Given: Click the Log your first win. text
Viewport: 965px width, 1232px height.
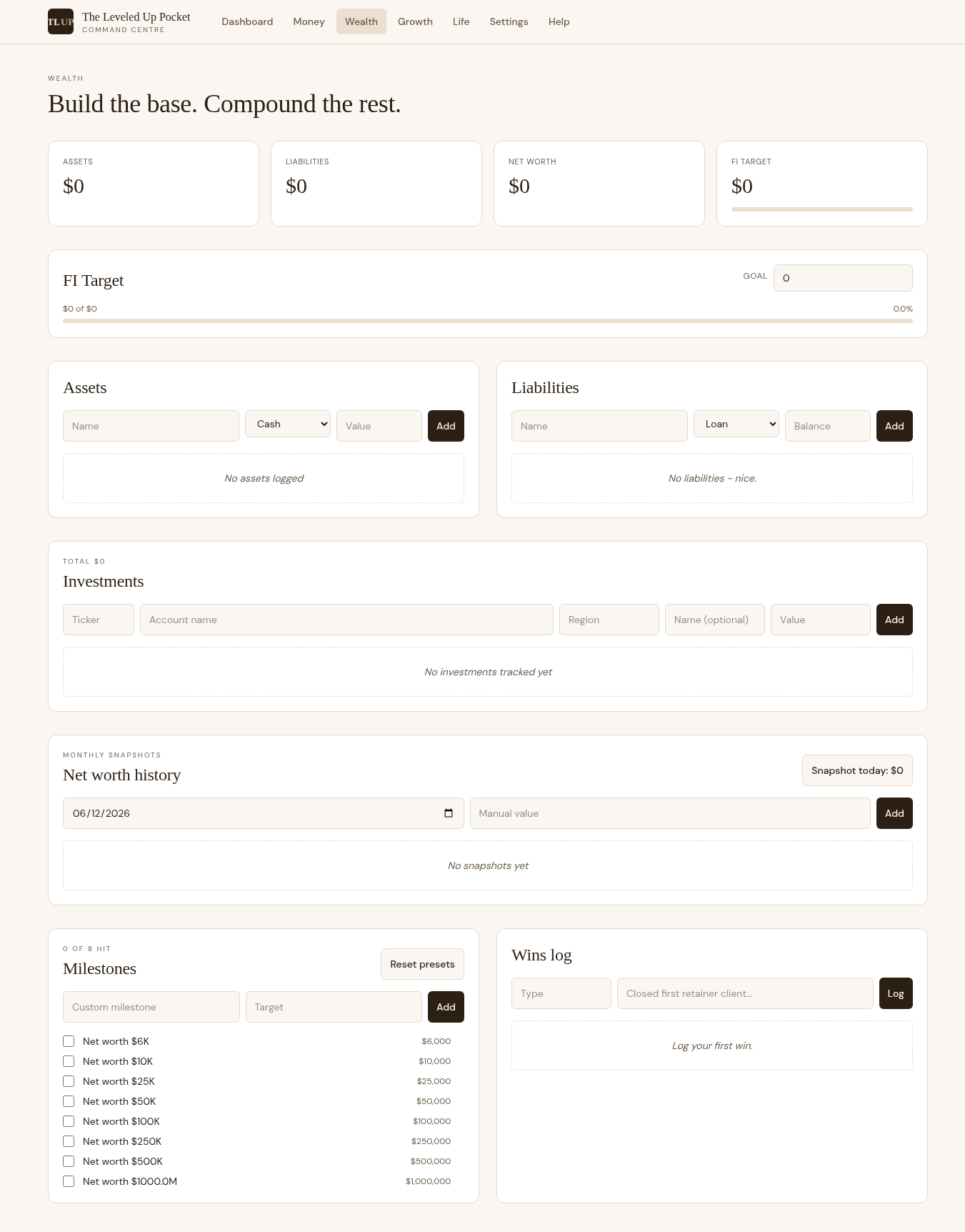Looking at the screenshot, I should coord(712,1045).
